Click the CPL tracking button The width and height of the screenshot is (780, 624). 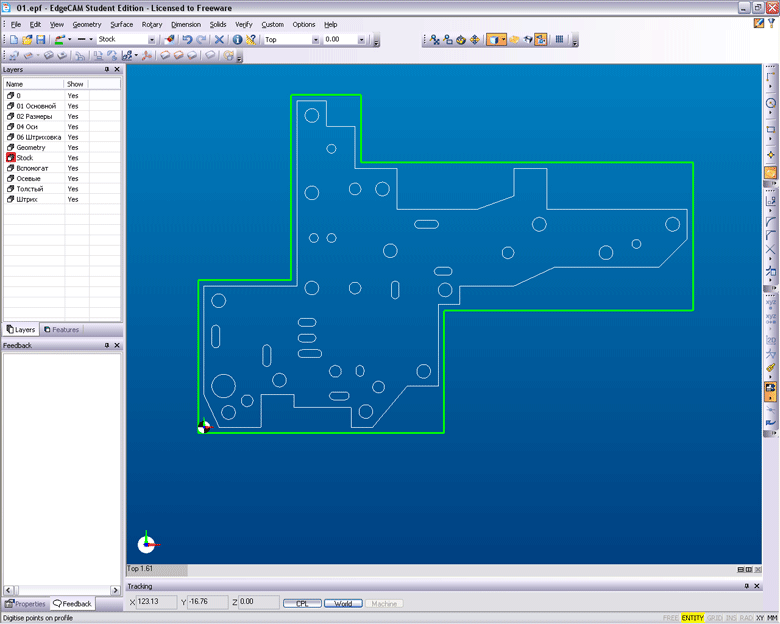302,604
